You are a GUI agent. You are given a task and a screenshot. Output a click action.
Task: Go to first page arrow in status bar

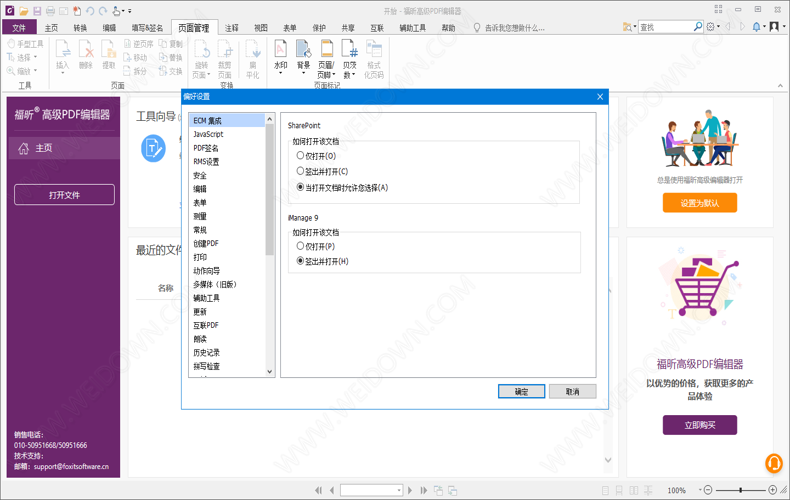(318, 490)
